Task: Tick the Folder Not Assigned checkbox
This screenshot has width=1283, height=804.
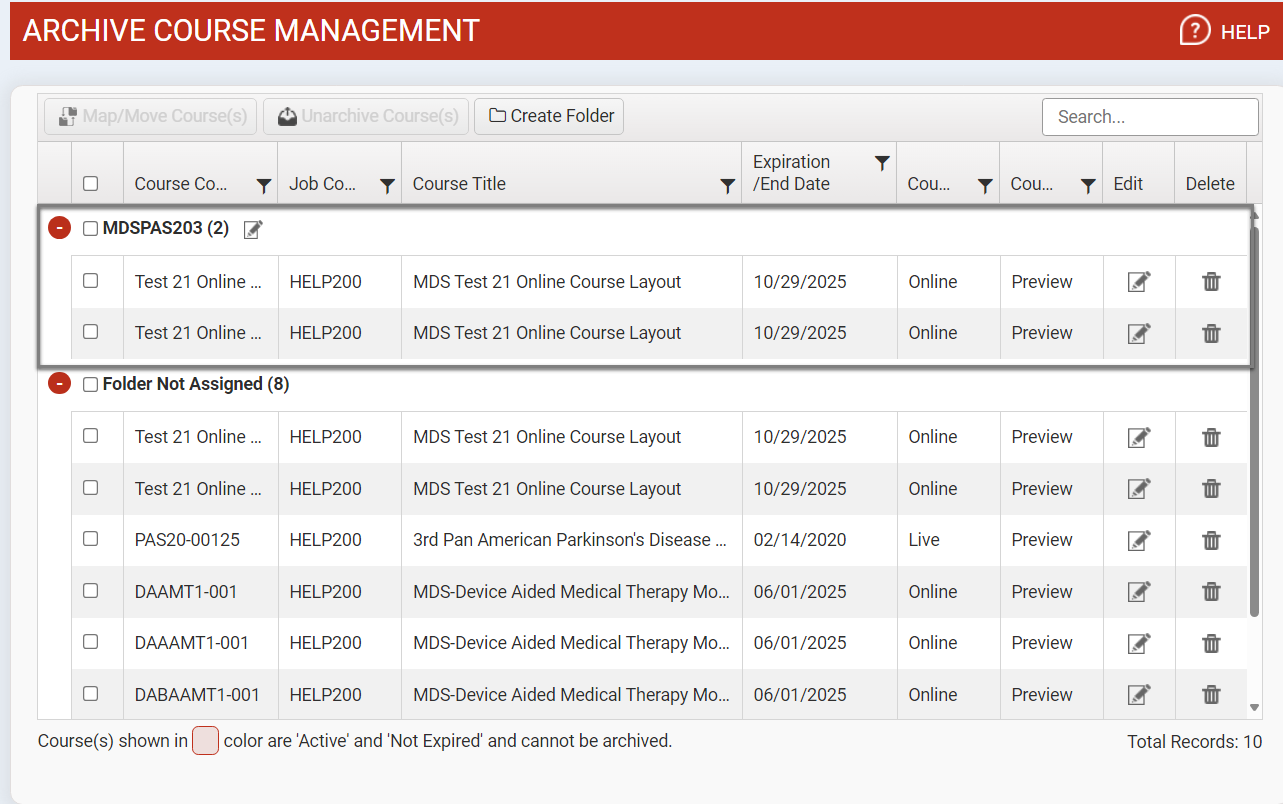Action: pos(91,385)
